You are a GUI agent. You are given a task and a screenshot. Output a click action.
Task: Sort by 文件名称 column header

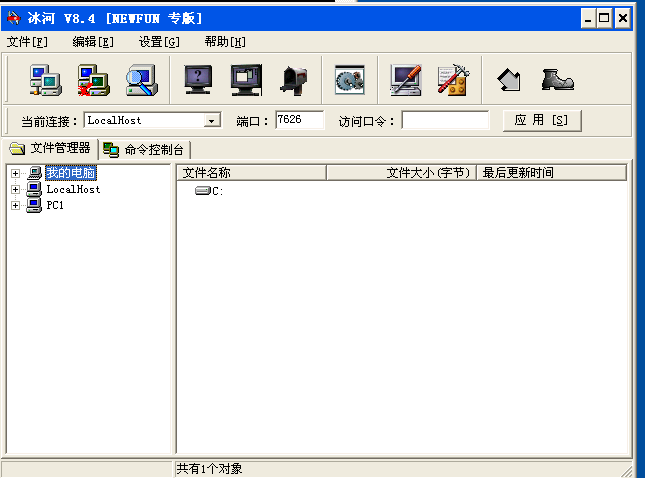pos(251,173)
